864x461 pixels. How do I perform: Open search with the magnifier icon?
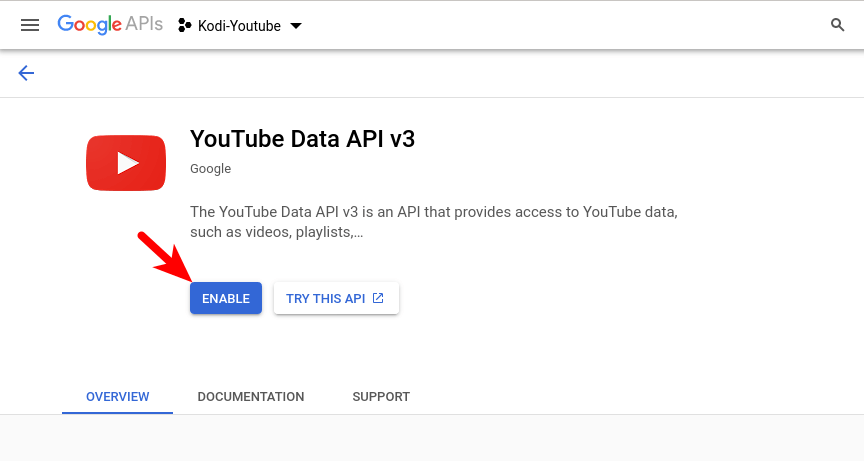click(837, 25)
